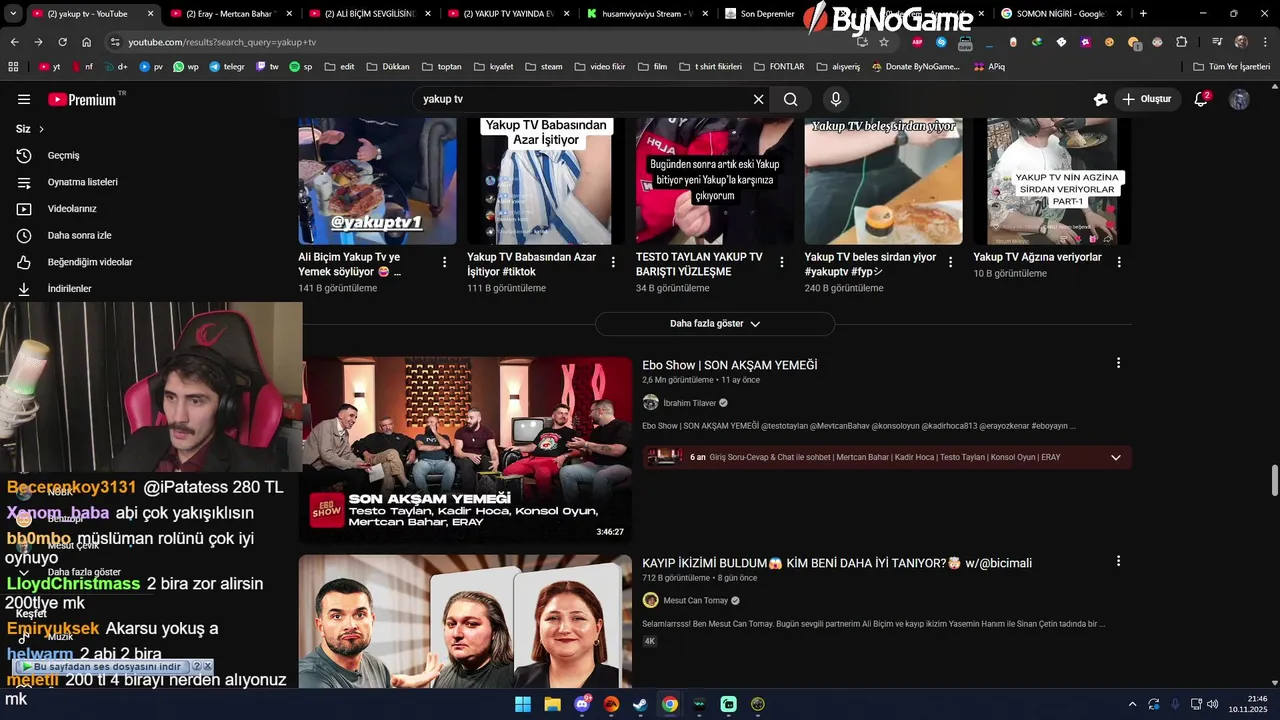Click the Mesut Can Tomay channel avatar
1280x720 pixels.
click(650, 600)
